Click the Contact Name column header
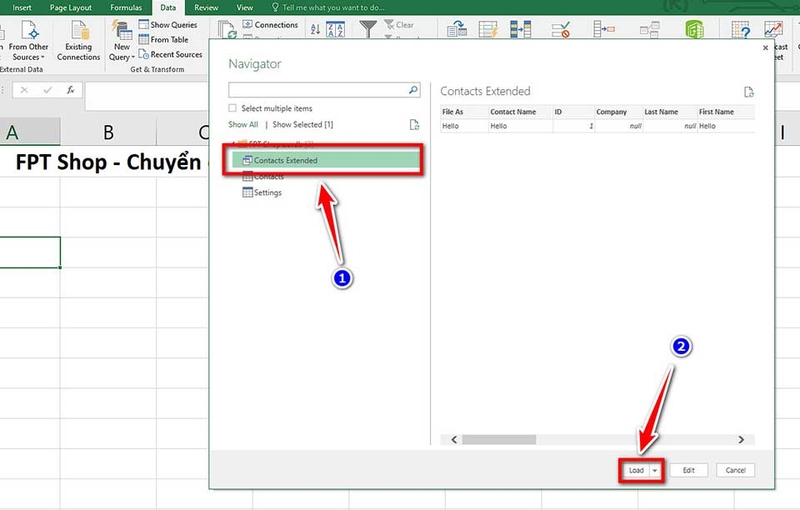This screenshot has height=510, width=800. tap(520, 112)
